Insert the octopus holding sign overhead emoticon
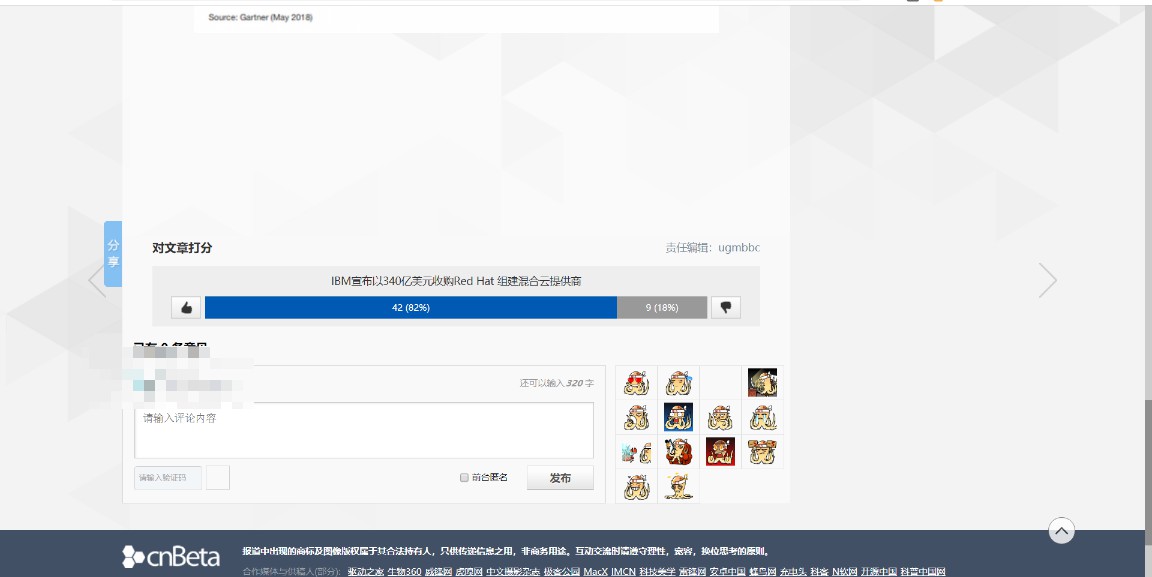This screenshot has height=577, width=1152. click(x=763, y=451)
